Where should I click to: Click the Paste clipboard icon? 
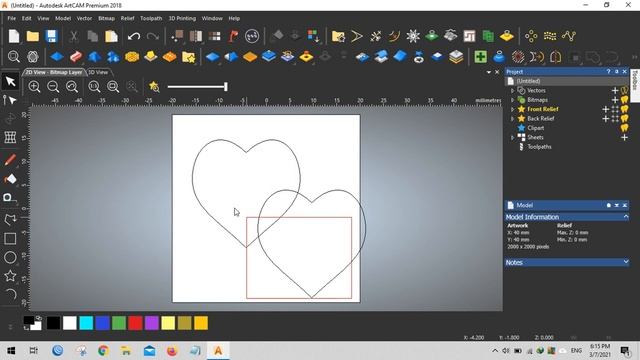(111, 36)
